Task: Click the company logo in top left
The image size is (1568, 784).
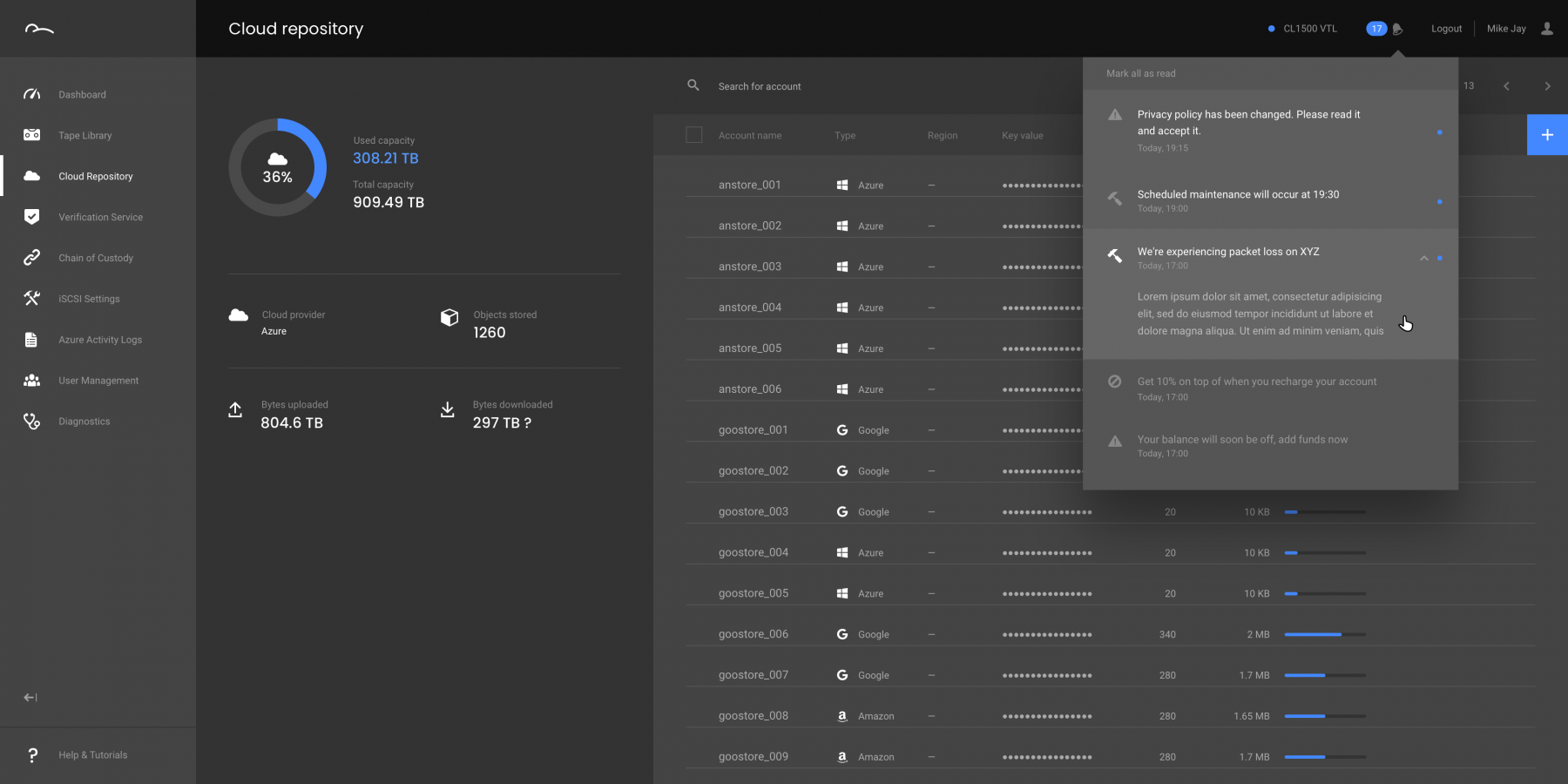Action: pyautogui.click(x=39, y=30)
